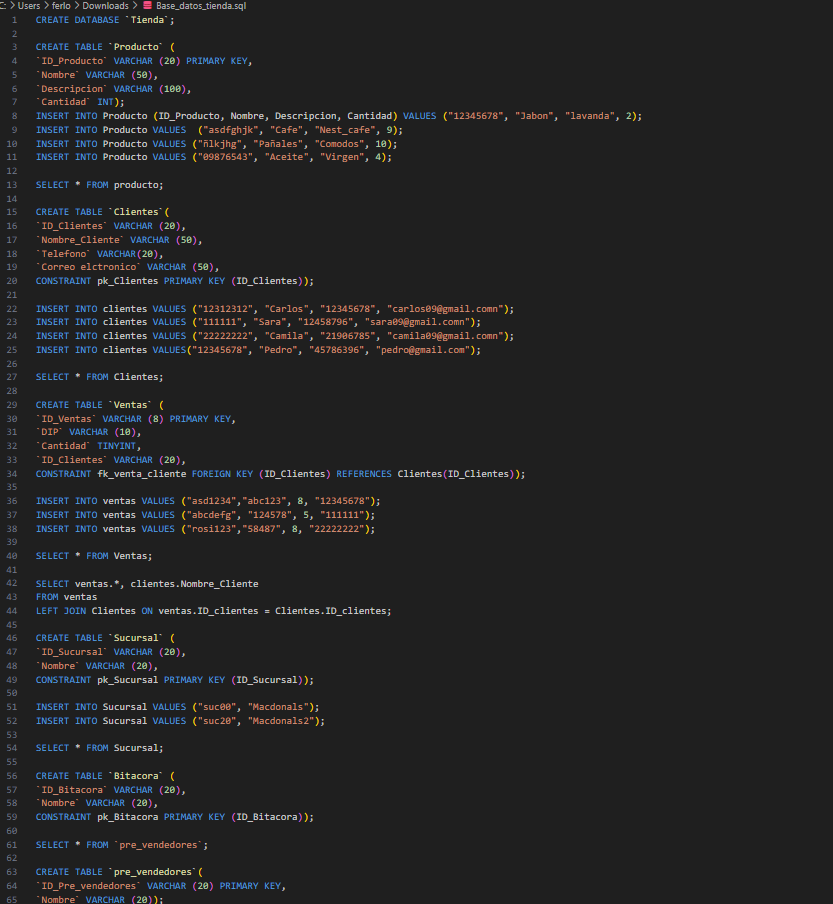Click the `ID_Bitacora` VARCHAR (20) line
Image resolution: width=833 pixels, height=904 pixels.
pyautogui.click(x=111, y=790)
